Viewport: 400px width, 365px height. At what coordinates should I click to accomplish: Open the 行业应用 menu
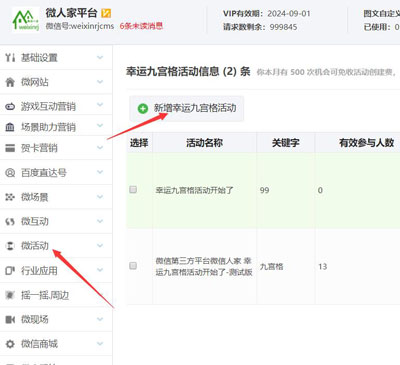tap(56, 270)
